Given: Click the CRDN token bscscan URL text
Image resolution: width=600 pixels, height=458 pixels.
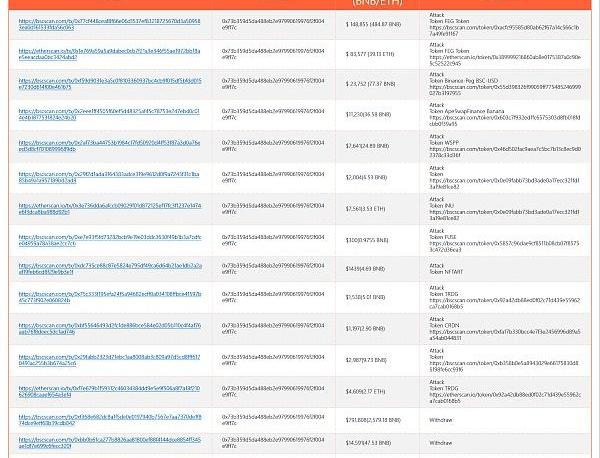Looking at the screenshot, I should [504, 334].
